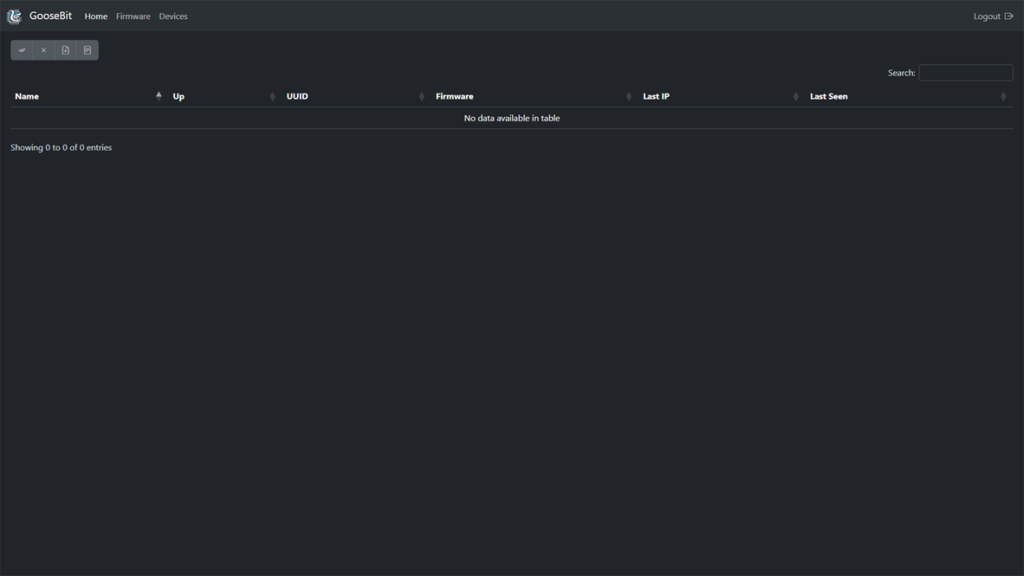The image size is (1024, 576).
Task: Sort table by UUID column arrows
Action: (422, 96)
